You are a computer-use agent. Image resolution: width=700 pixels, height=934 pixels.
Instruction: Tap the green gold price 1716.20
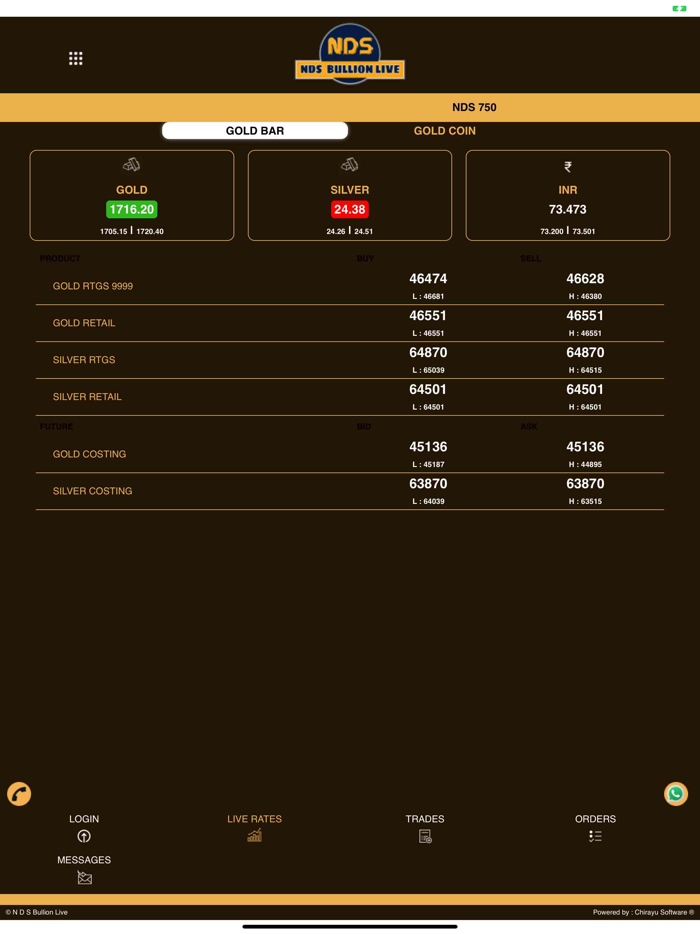[131, 209]
